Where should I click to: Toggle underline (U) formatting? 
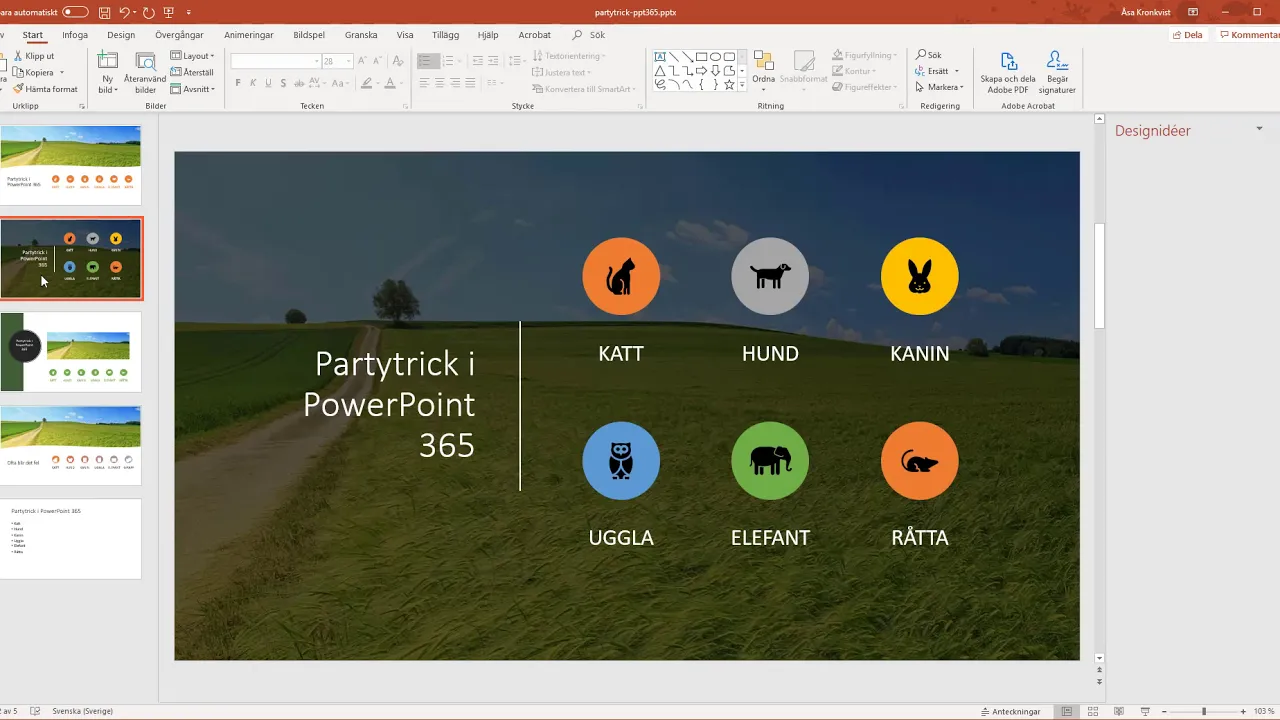[x=268, y=83]
